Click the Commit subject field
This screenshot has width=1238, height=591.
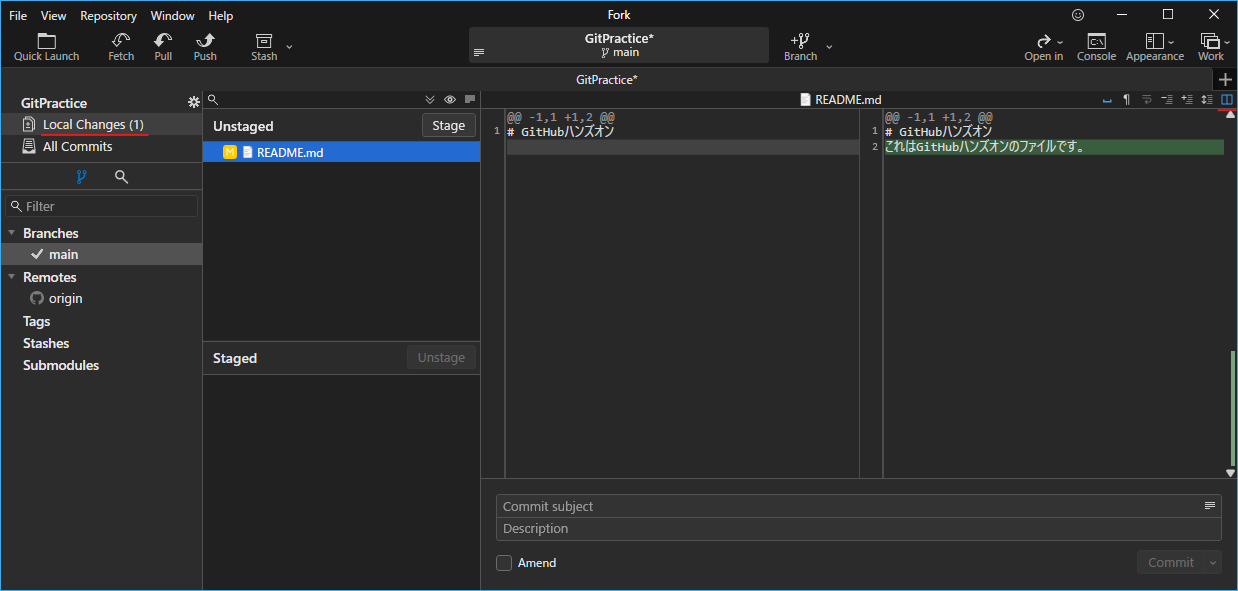(850, 506)
